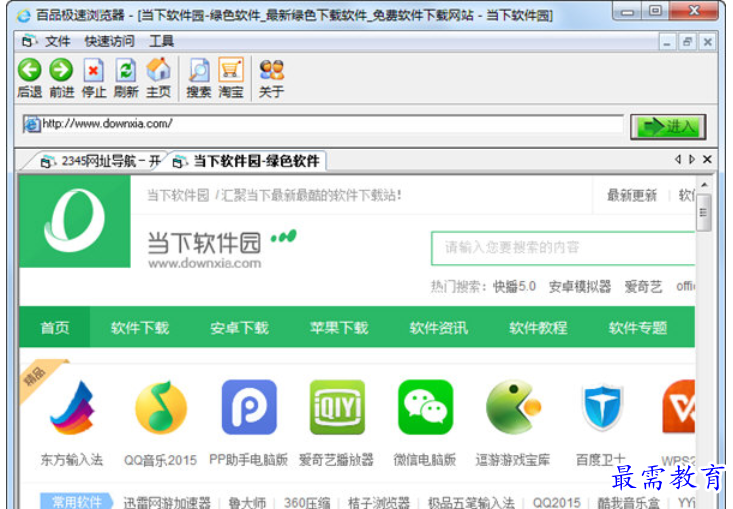Click the page icon beside the URL

[x=32, y=124]
